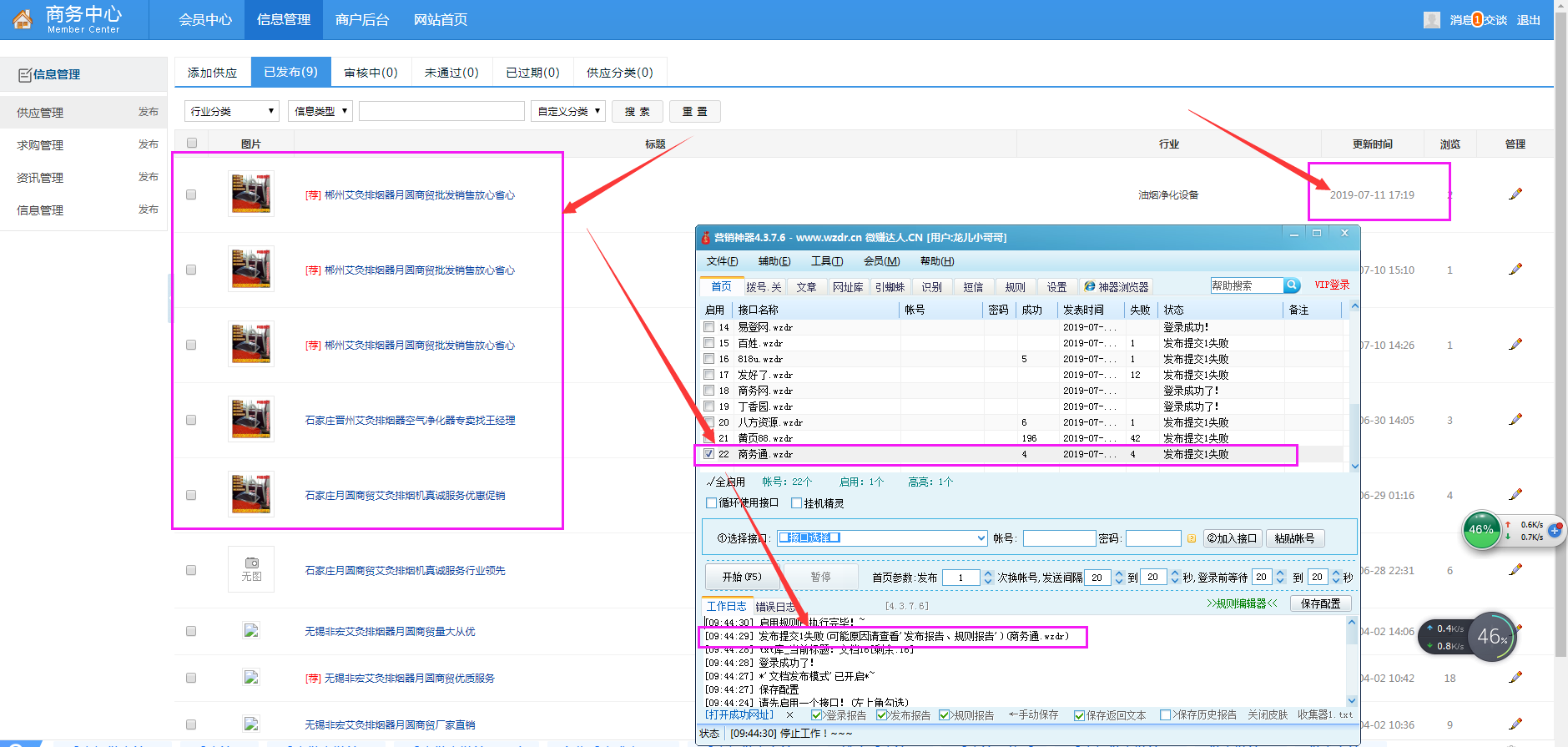Click the 发布 count stepper arrows
The image size is (1568, 747).
click(x=988, y=577)
